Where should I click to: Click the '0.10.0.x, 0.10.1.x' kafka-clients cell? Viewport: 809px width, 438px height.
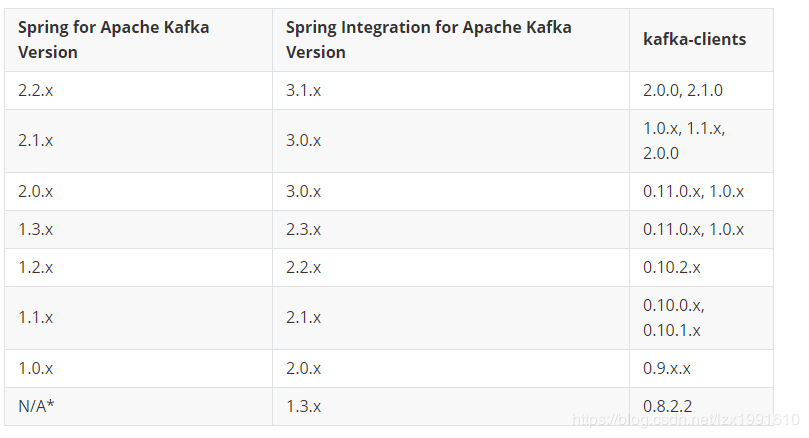[674, 317]
